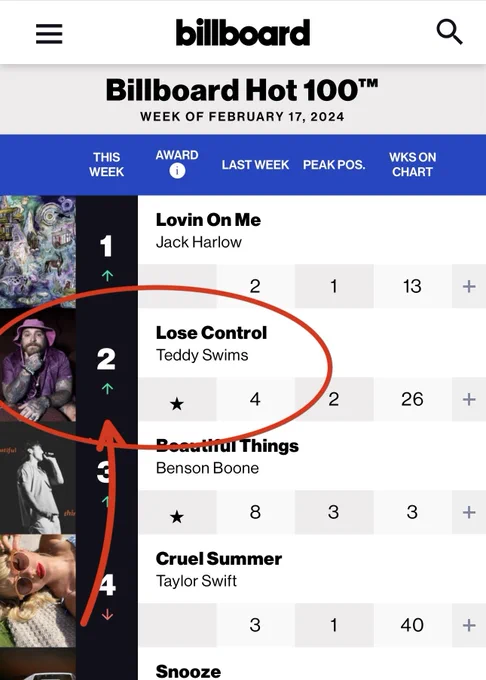Image resolution: width=486 pixels, height=680 pixels.
Task: Tap the Award info icon
Action: (x=177, y=171)
